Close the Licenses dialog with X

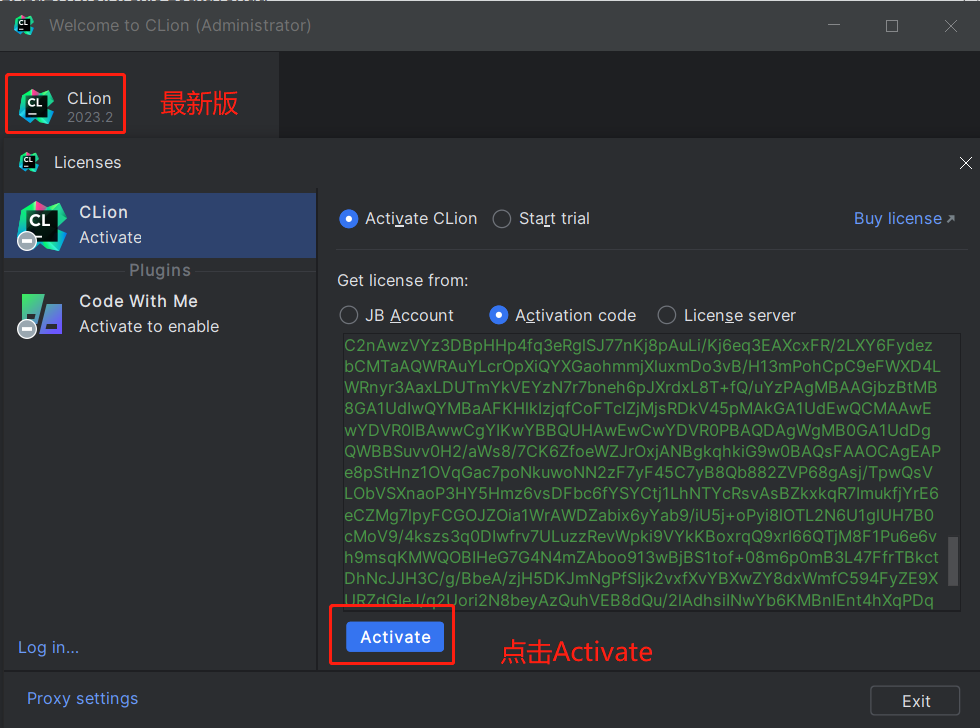pyautogui.click(x=965, y=163)
